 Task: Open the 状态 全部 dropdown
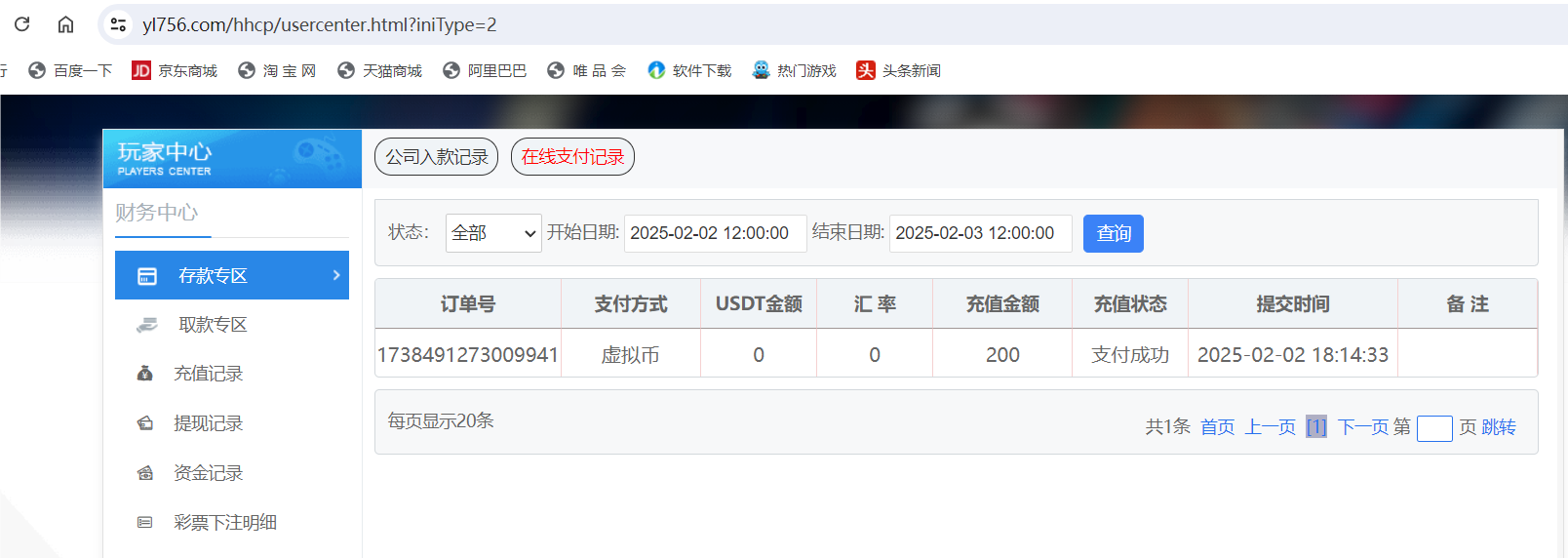pos(493,233)
